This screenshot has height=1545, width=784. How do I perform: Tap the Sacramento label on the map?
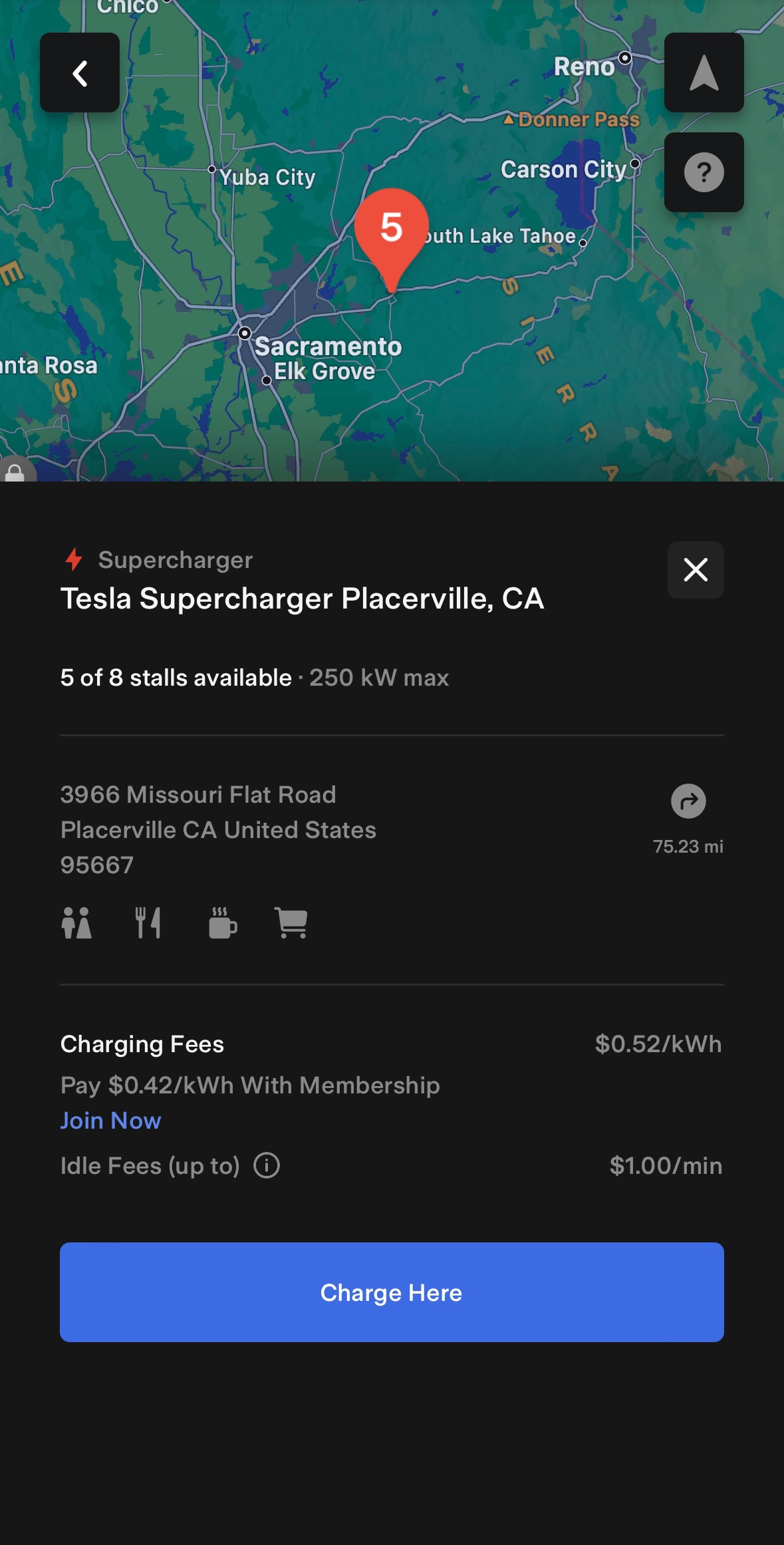click(x=328, y=347)
